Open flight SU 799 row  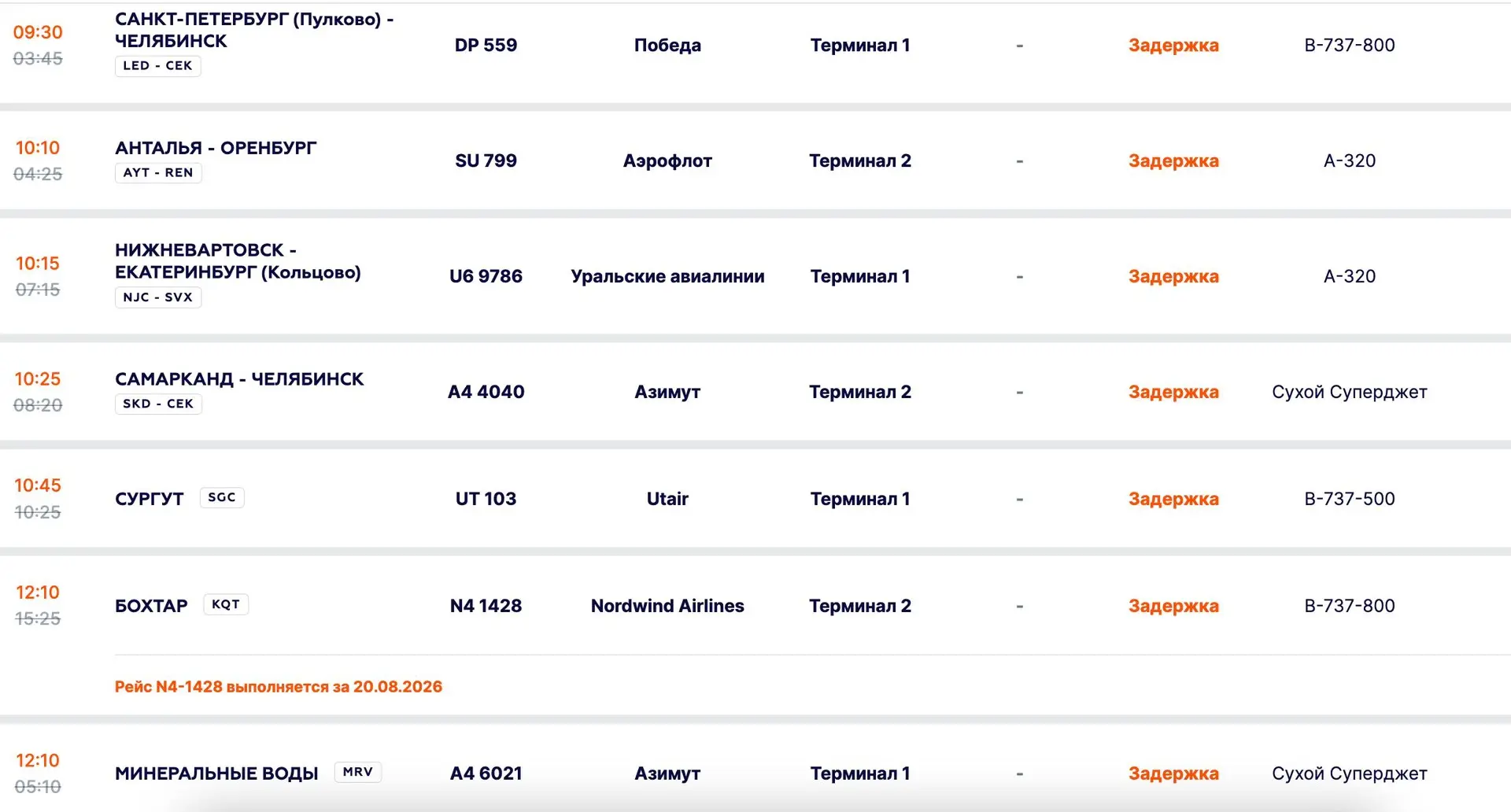755,161
